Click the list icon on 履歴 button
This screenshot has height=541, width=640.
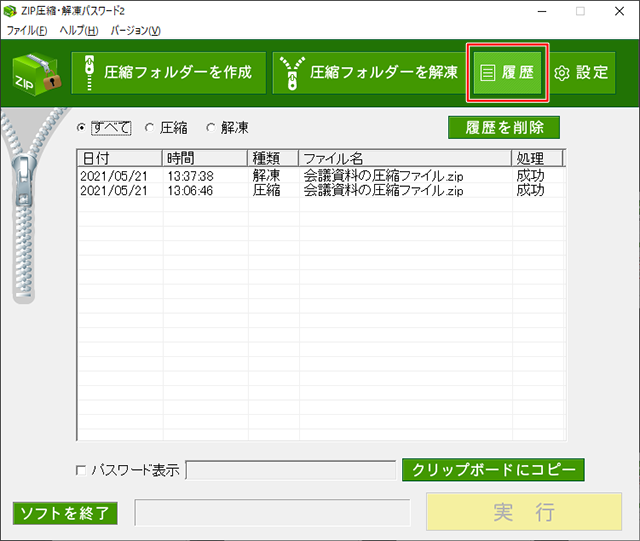click(x=487, y=73)
